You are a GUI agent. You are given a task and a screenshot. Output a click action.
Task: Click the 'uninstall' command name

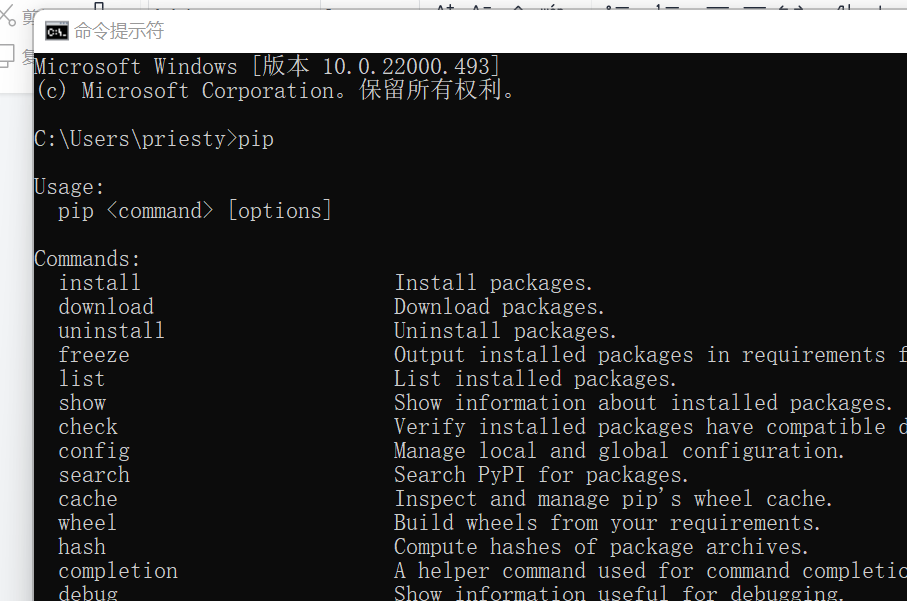pos(112,331)
